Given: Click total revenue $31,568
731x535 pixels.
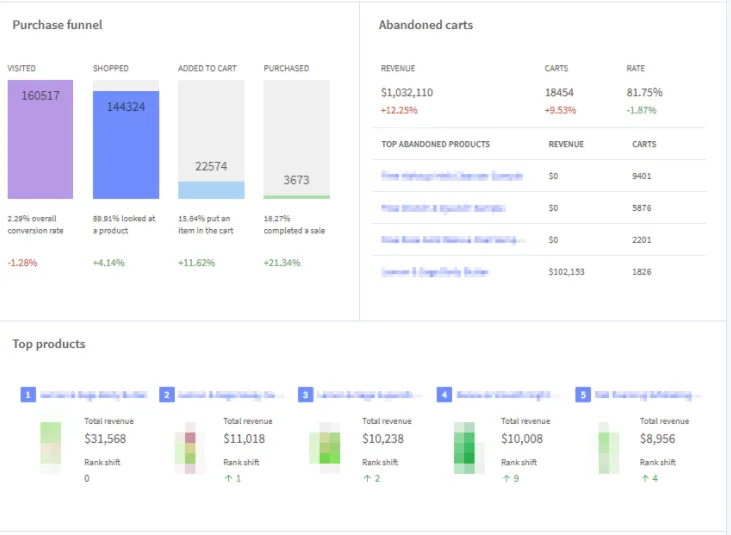Looking at the screenshot, I should (x=105, y=439).
